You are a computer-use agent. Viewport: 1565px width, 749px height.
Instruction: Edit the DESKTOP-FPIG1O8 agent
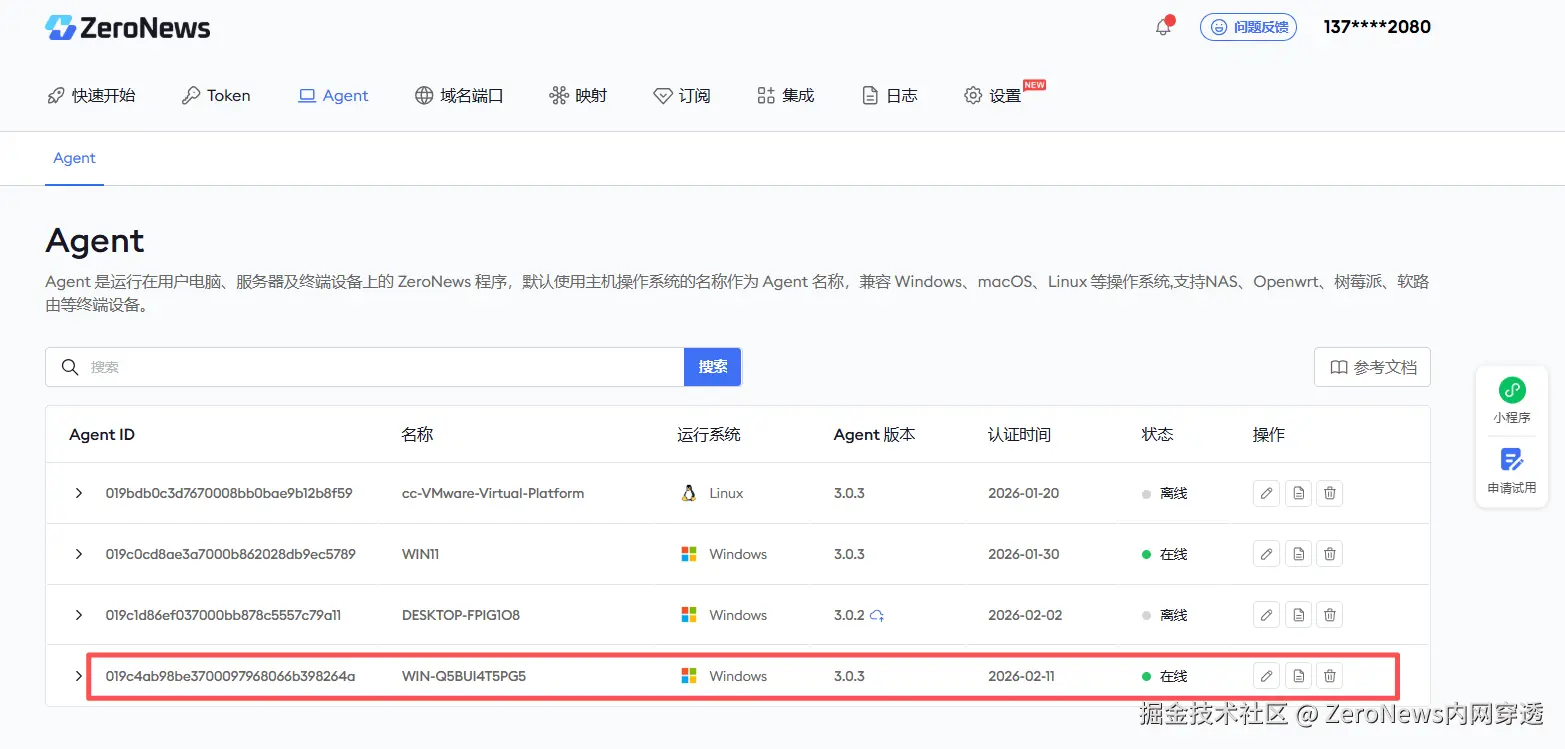click(x=1266, y=615)
